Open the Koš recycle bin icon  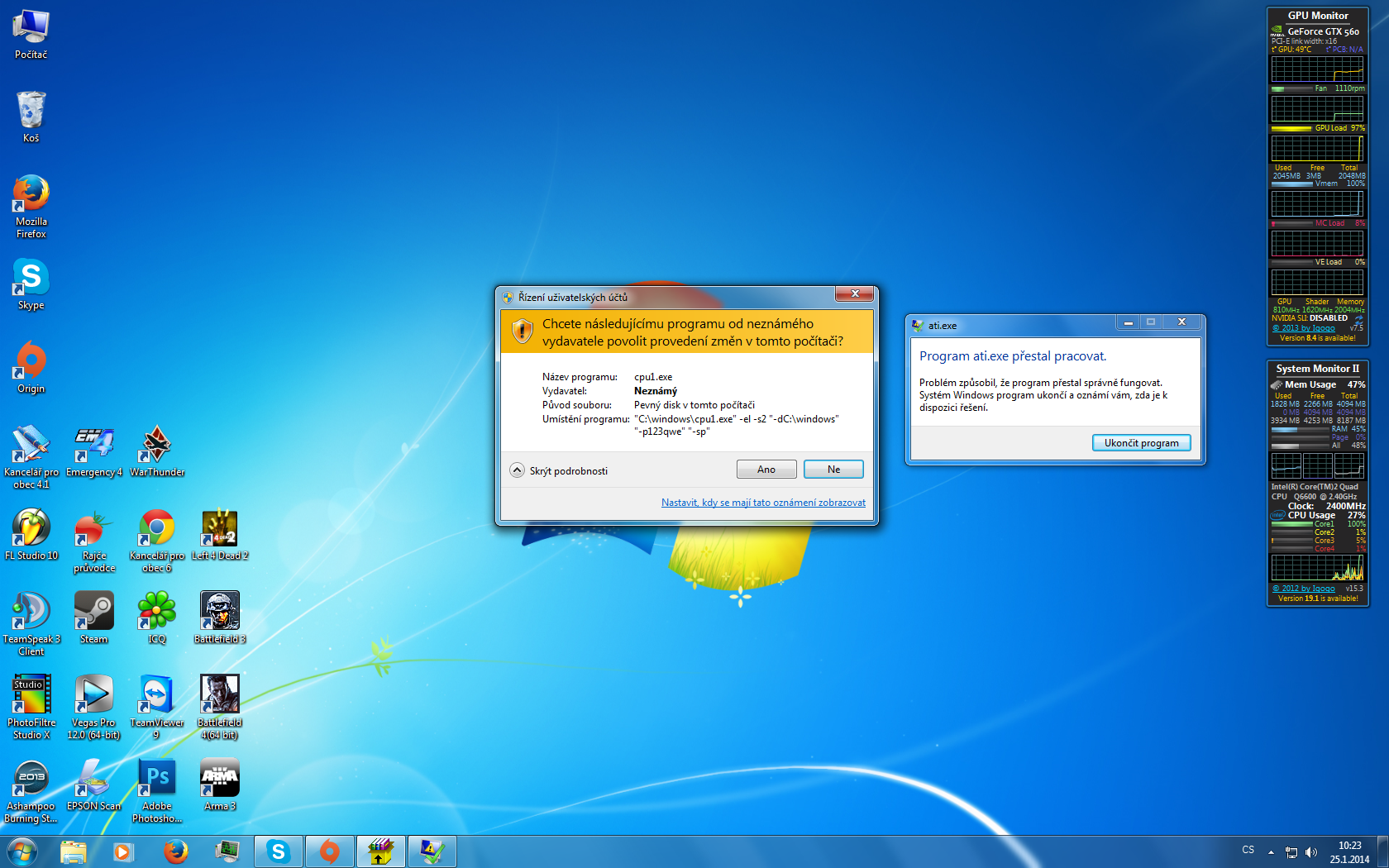point(31,117)
